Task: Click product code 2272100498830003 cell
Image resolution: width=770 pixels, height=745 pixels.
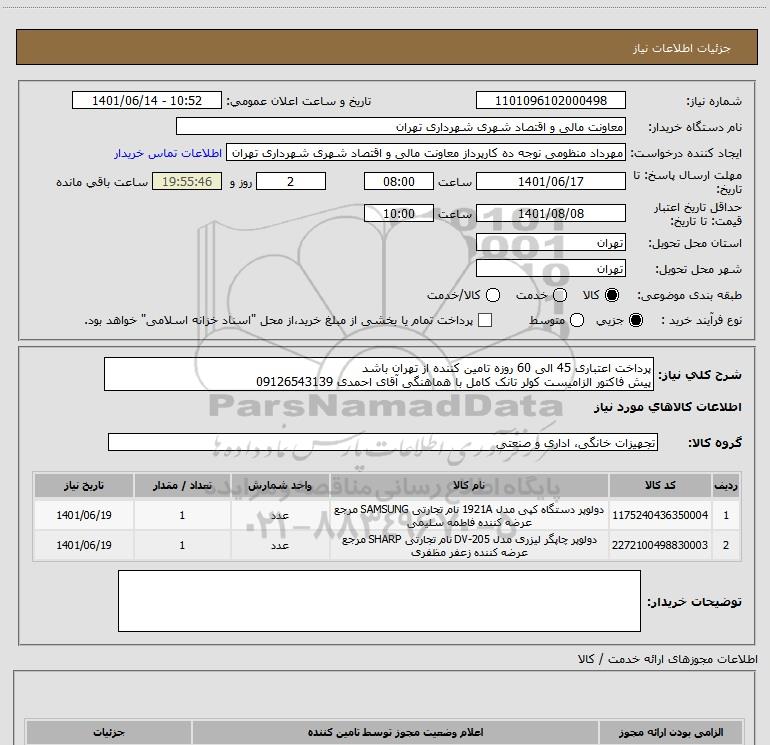Action: (660, 545)
